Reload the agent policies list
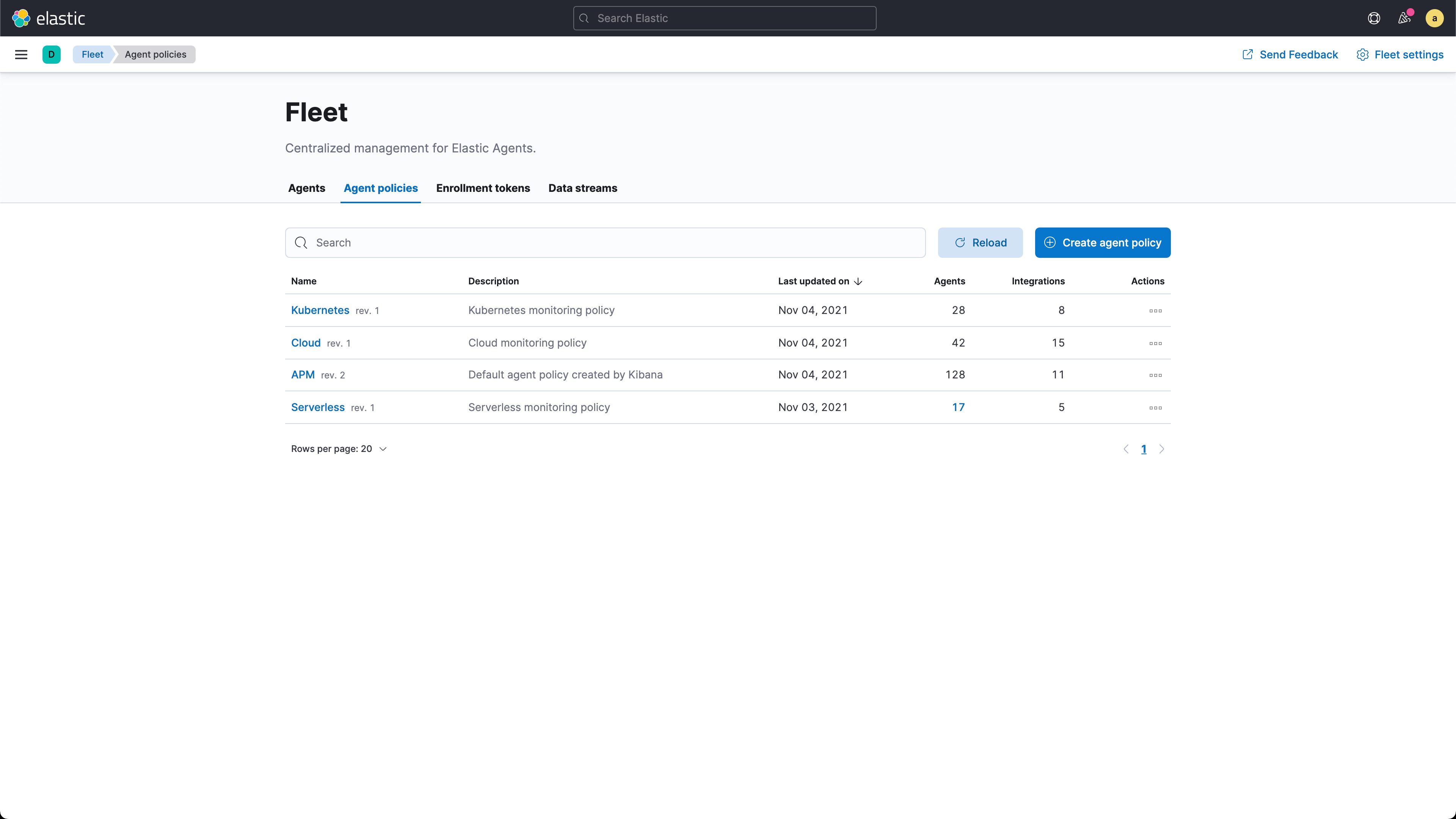This screenshot has width=1456, height=819. click(980, 243)
